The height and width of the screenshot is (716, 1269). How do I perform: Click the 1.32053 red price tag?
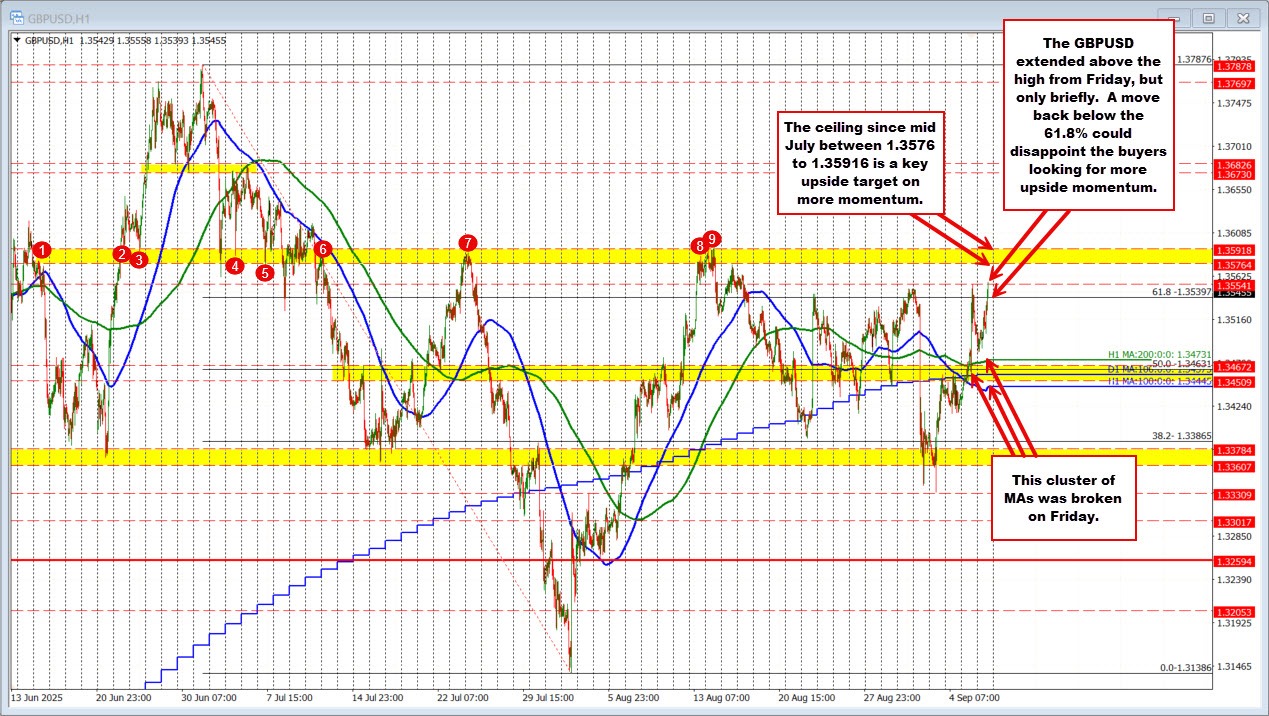[1233, 611]
